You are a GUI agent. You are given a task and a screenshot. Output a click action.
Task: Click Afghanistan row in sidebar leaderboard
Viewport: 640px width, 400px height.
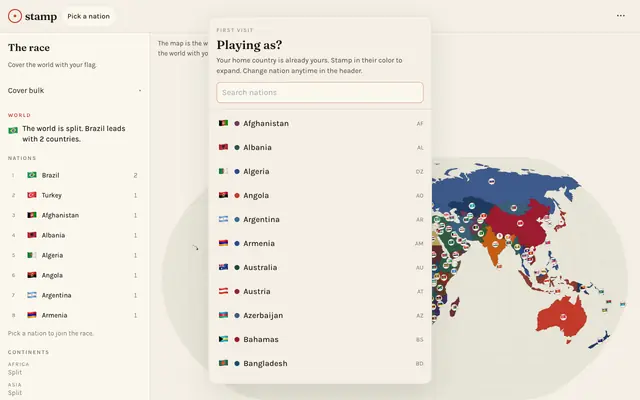75,215
